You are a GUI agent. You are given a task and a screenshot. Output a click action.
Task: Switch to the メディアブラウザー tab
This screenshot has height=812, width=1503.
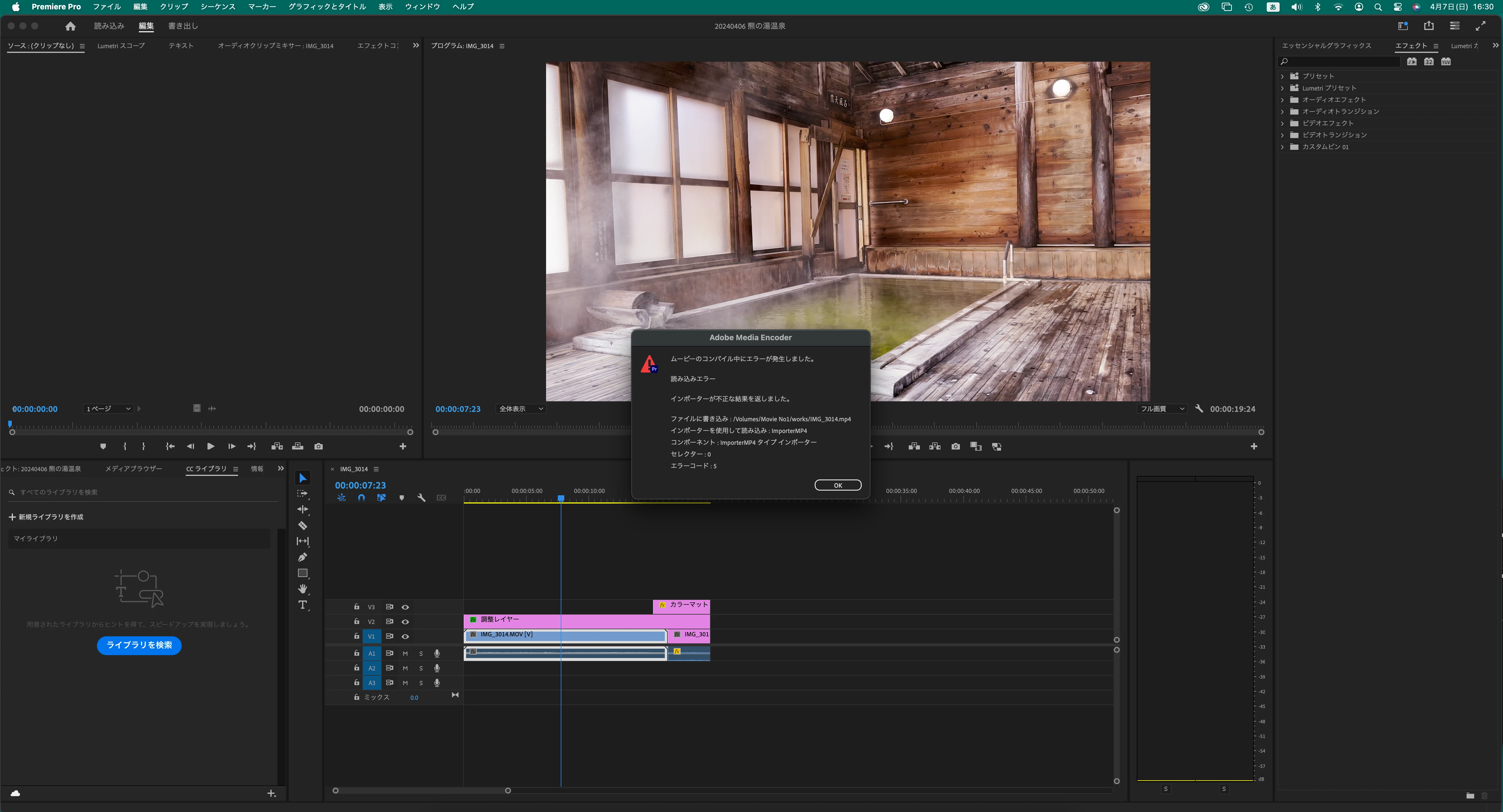click(x=134, y=469)
